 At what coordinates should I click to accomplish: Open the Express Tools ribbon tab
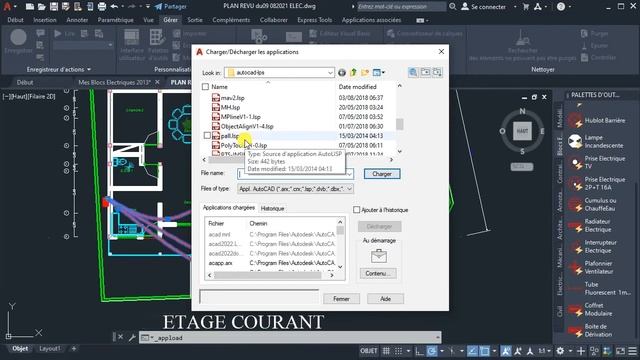(x=314, y=20)
